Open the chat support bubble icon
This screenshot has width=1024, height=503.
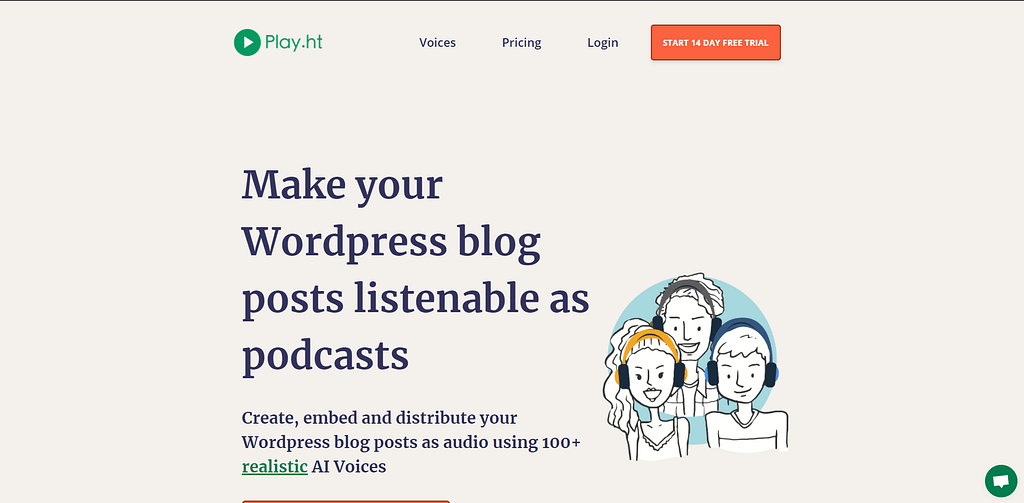pos(1000,481)
